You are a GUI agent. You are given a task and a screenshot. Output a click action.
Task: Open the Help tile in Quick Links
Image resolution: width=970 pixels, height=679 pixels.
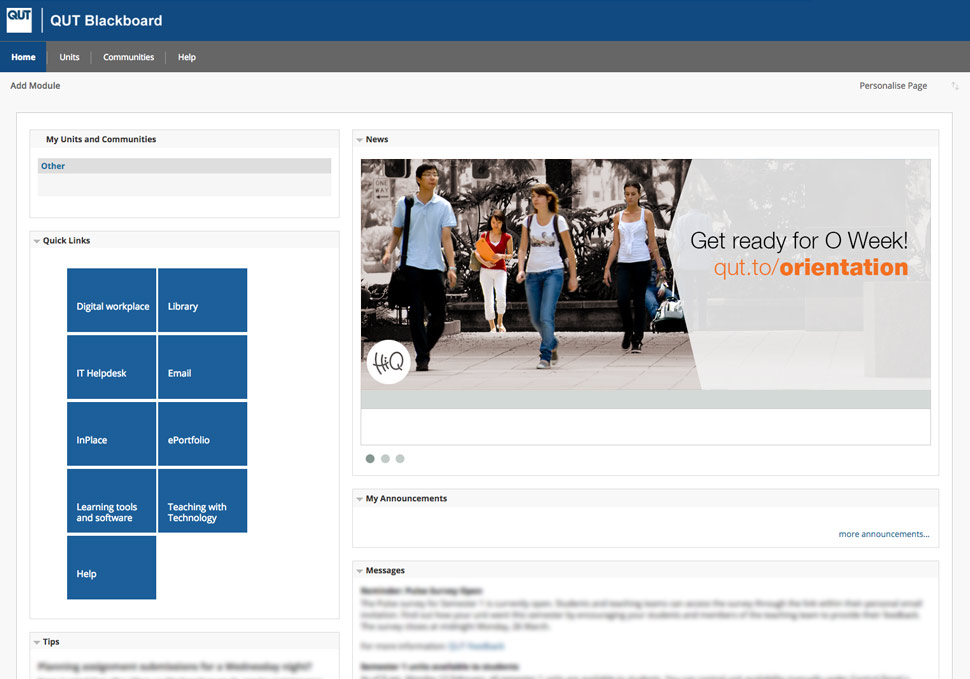tap(111, 567)
